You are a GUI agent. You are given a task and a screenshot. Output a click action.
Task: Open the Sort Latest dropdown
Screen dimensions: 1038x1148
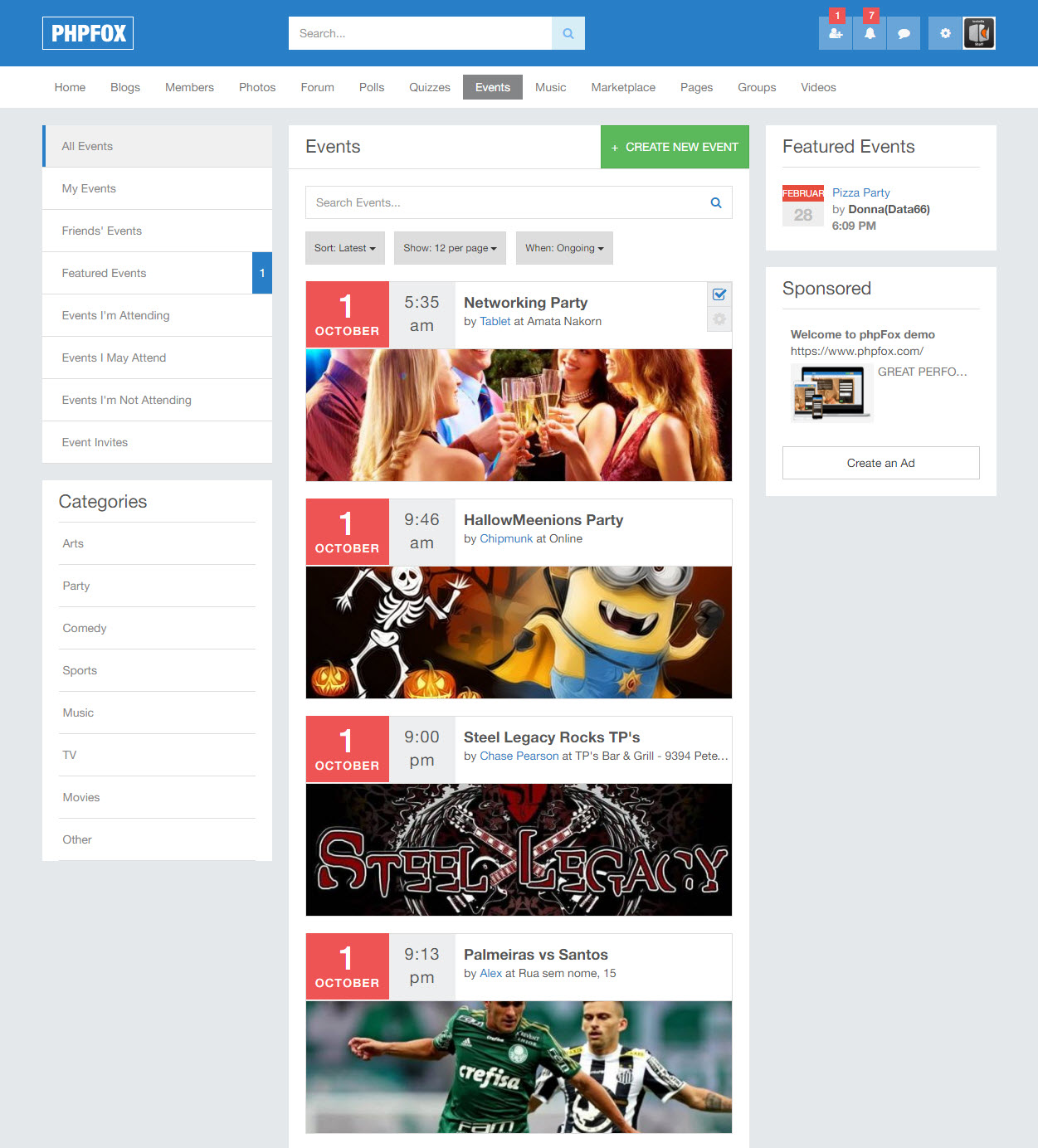tap(344, 247)
